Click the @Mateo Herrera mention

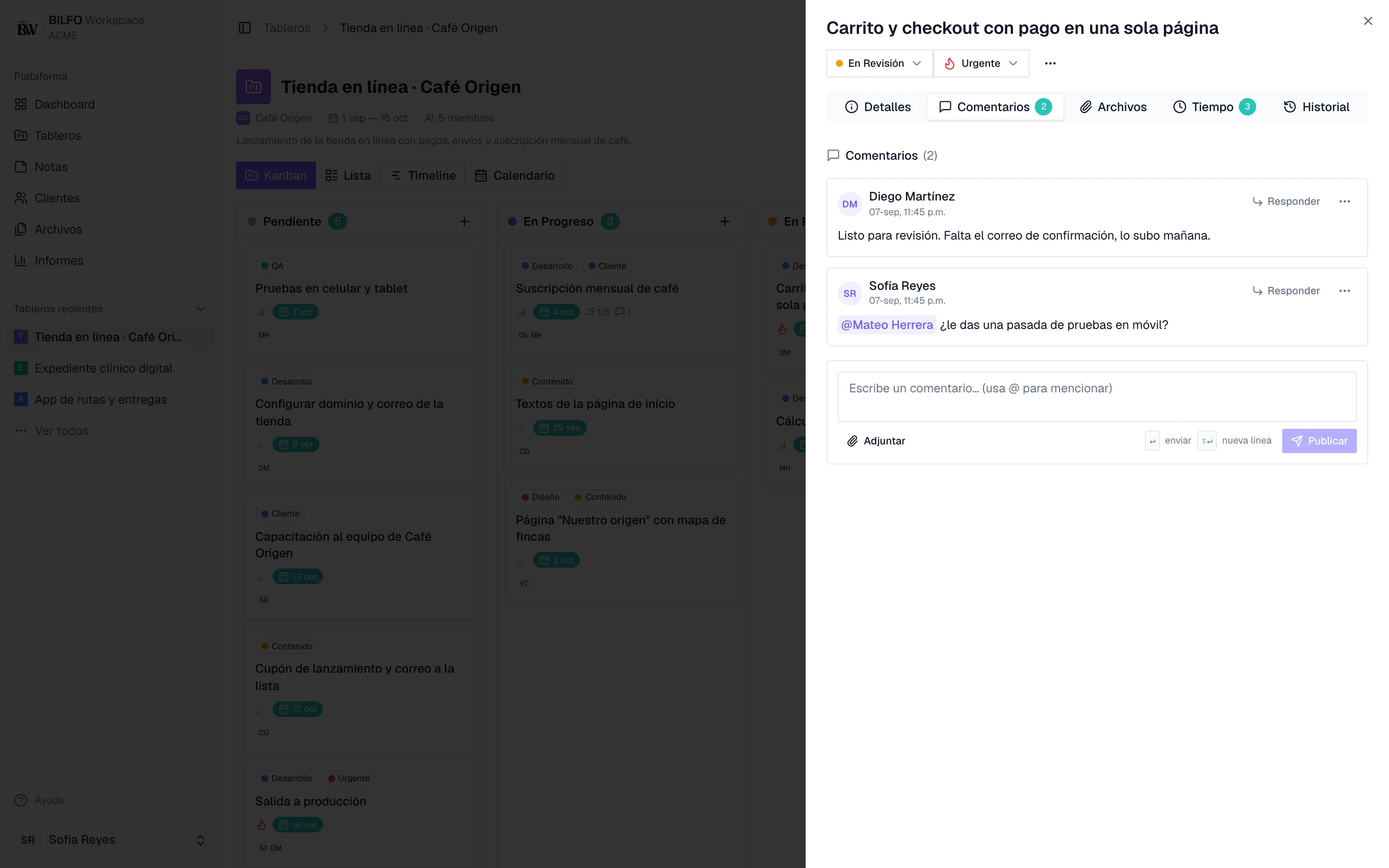point(887,325)
